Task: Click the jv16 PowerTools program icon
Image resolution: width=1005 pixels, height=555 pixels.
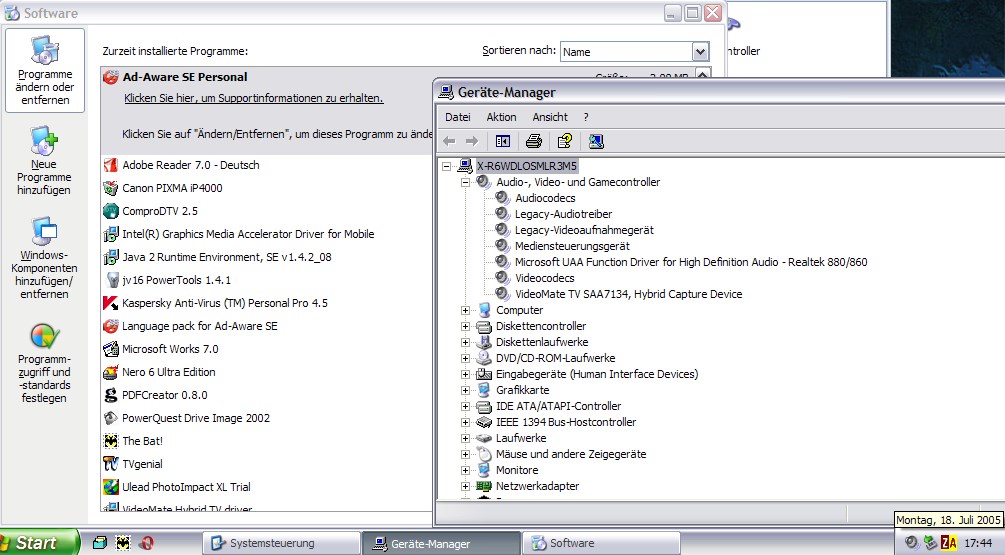Action: (x=112, y=280)
